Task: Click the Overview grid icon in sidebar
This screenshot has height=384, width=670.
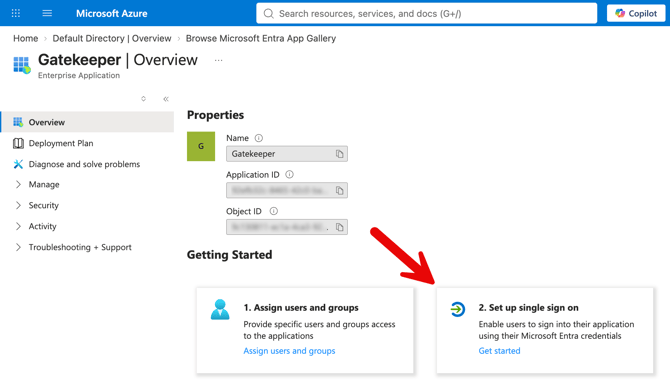Action: pos(18,122)
